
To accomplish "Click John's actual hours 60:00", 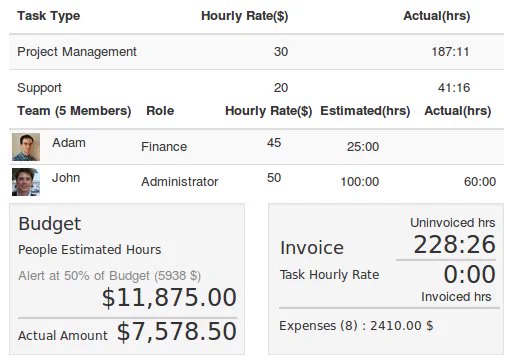I will (480, 182).
